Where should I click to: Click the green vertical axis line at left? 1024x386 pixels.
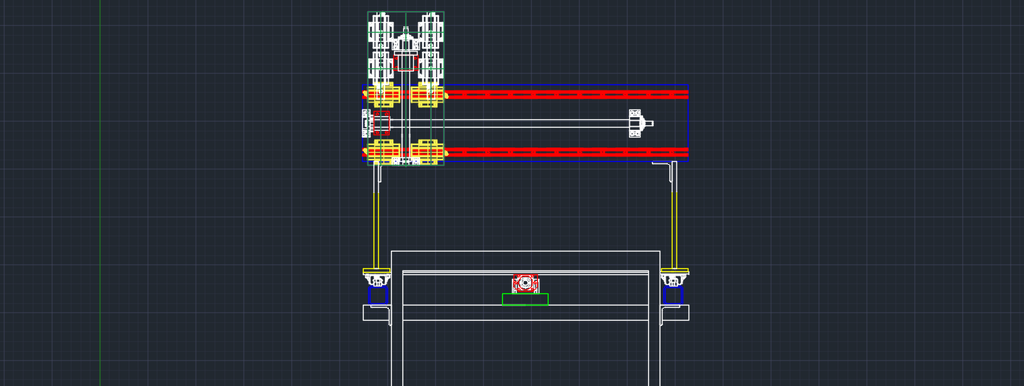tap(100, 193)
